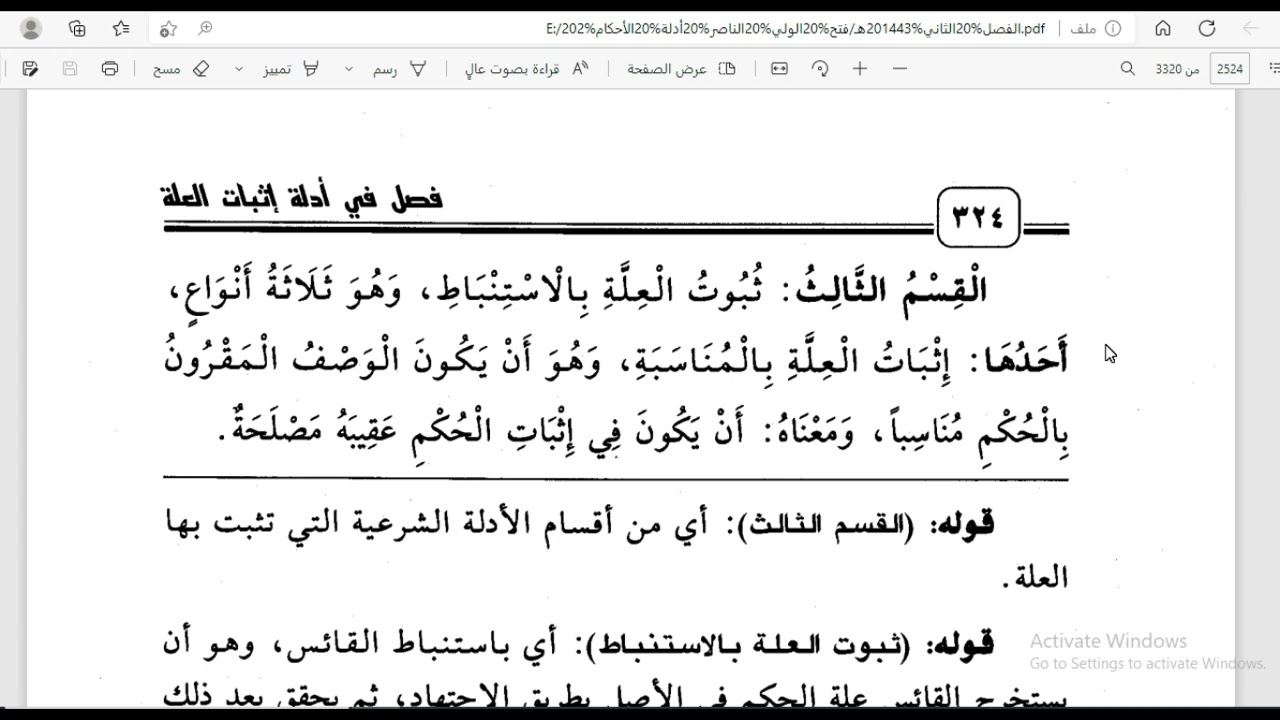Select the Erase (مسح) tool
The height and width of the screenshot is (720, 1280).
[181, 69]
